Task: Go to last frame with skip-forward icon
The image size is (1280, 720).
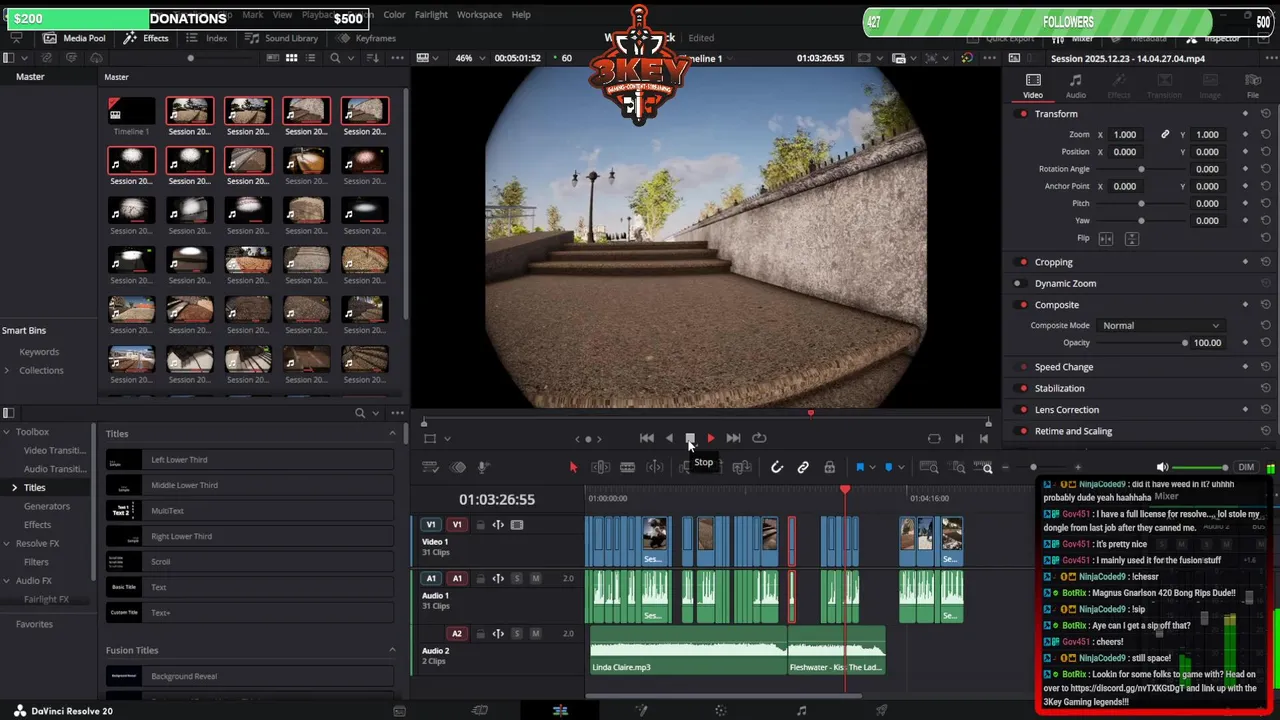Action: [733, 438]
